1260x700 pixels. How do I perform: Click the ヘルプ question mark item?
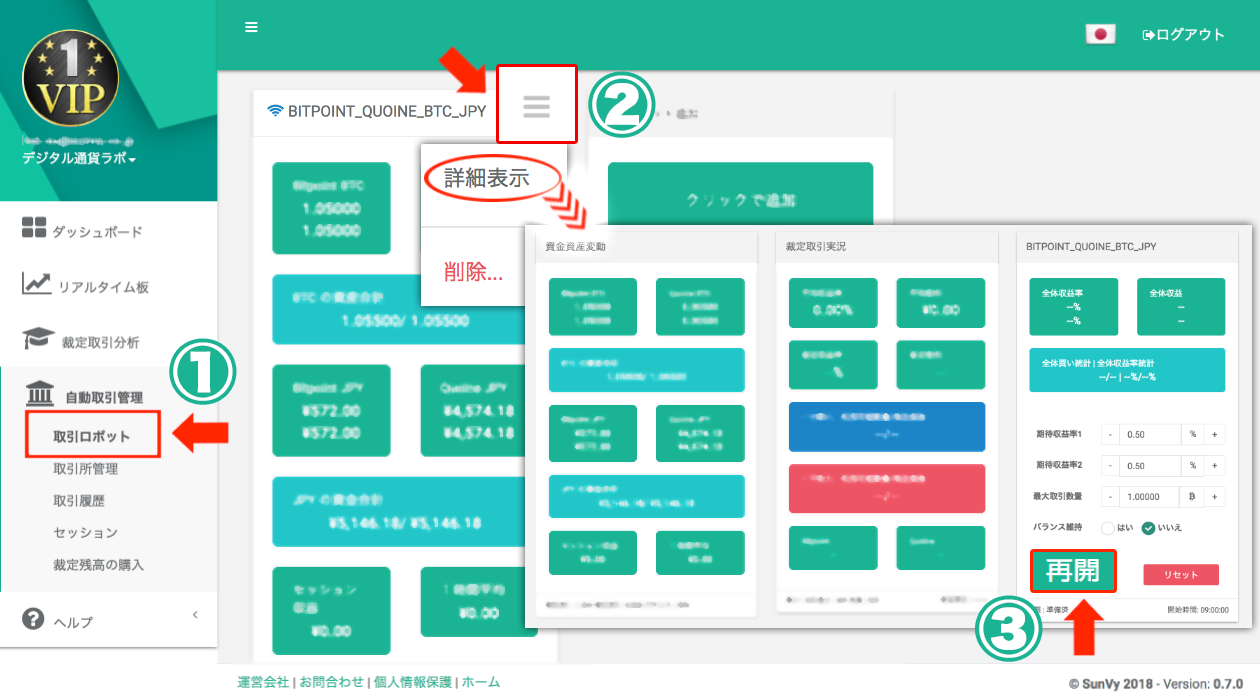click(72, 622)
